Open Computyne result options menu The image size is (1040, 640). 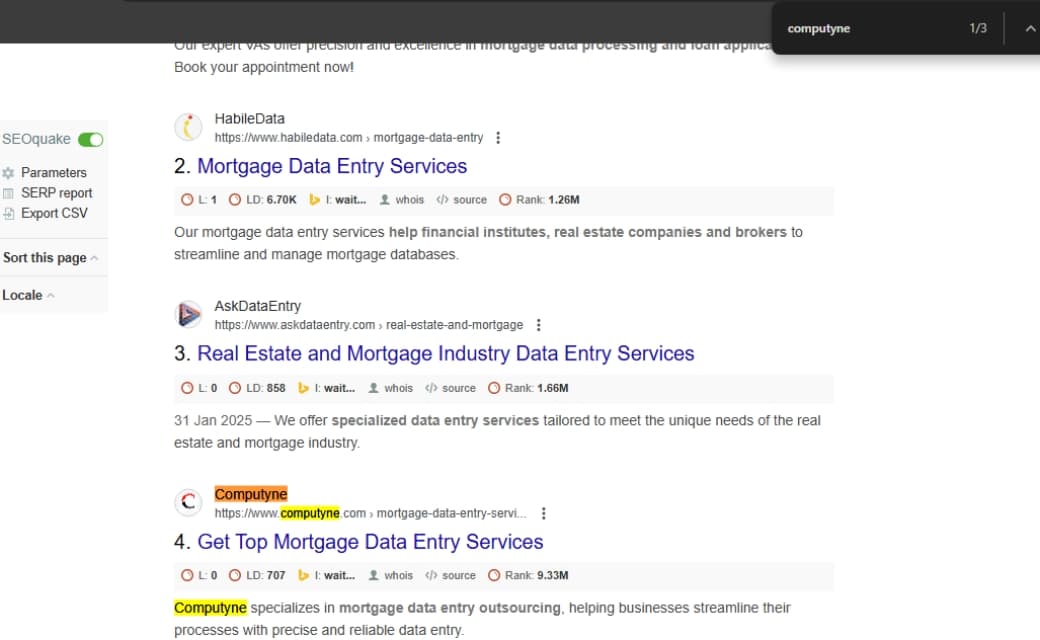pyautogui.click(x=544, y=513)
